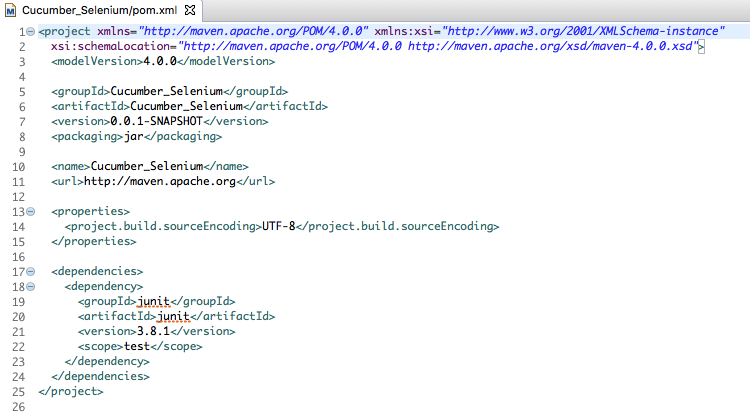This screenshot has width=750, height=420.
Task: Close the Cucumber_Selenium/pom.xml editor tab
Action: click(x=190, y=9)
